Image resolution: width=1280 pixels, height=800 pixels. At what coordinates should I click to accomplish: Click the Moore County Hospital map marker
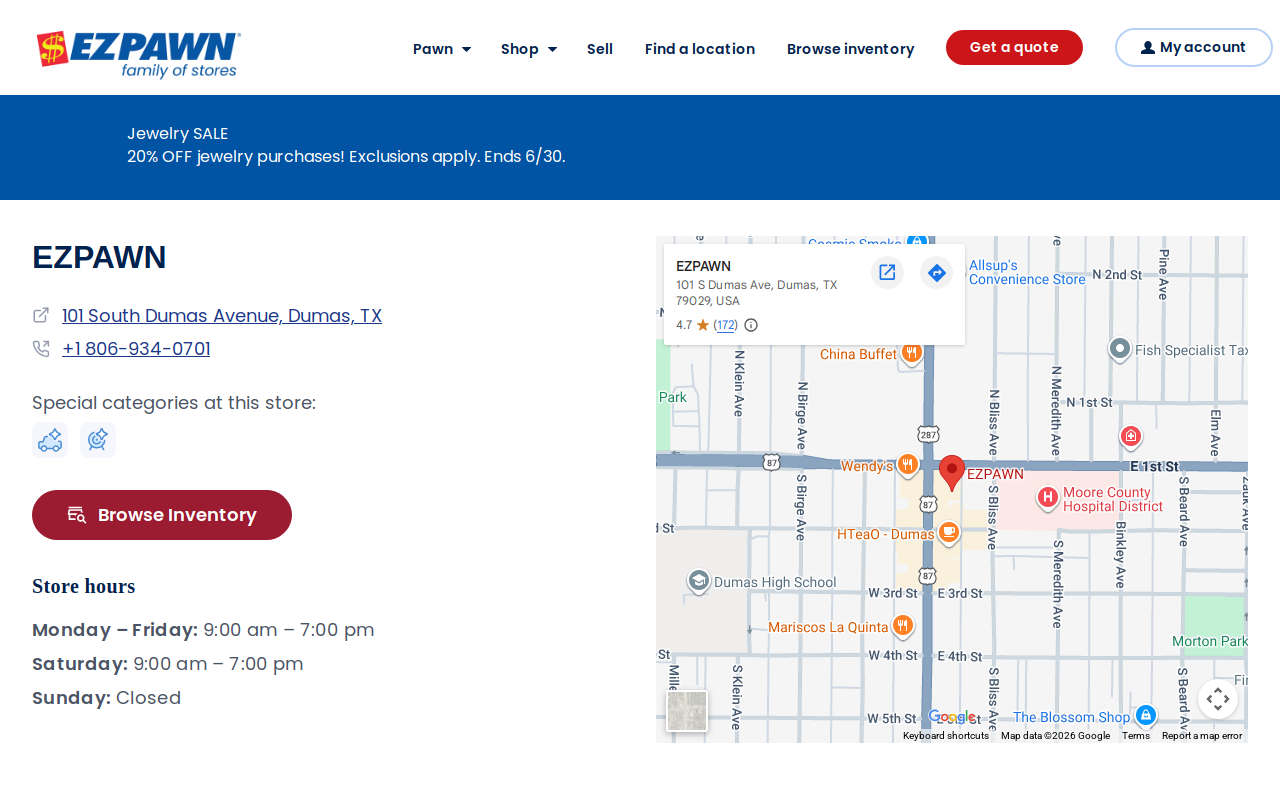coord(1047,498)
